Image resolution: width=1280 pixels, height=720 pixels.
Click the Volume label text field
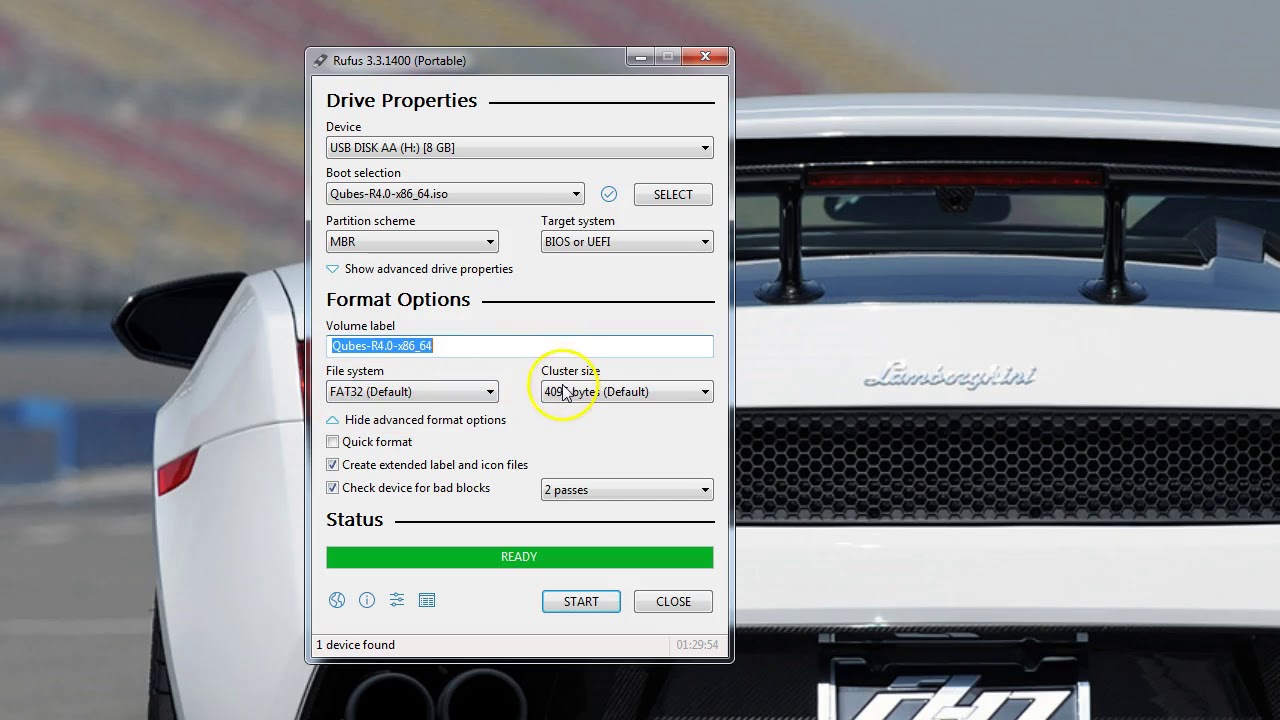coord(520,346)
